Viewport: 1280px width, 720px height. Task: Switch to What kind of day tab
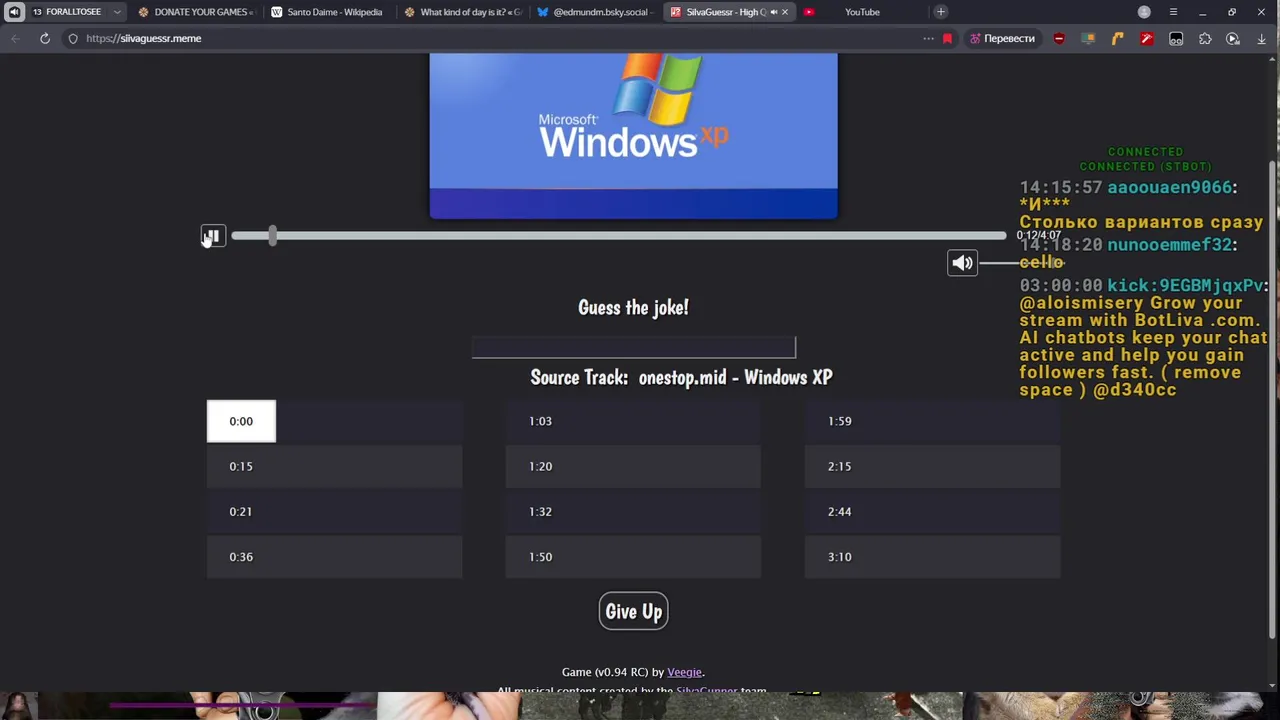(x=462, y=12)
